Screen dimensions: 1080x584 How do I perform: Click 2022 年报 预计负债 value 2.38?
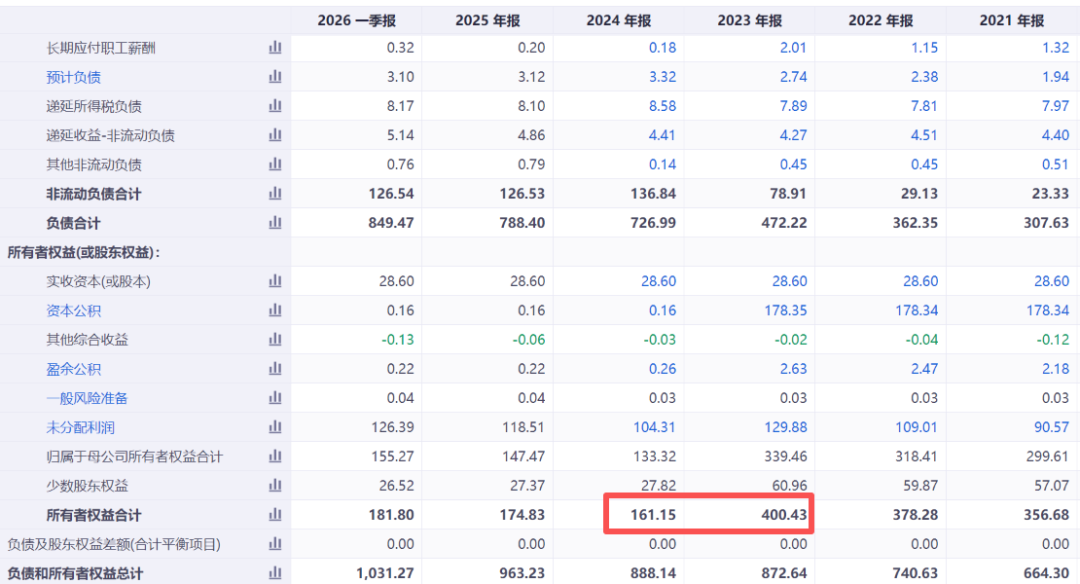(924, 77)
